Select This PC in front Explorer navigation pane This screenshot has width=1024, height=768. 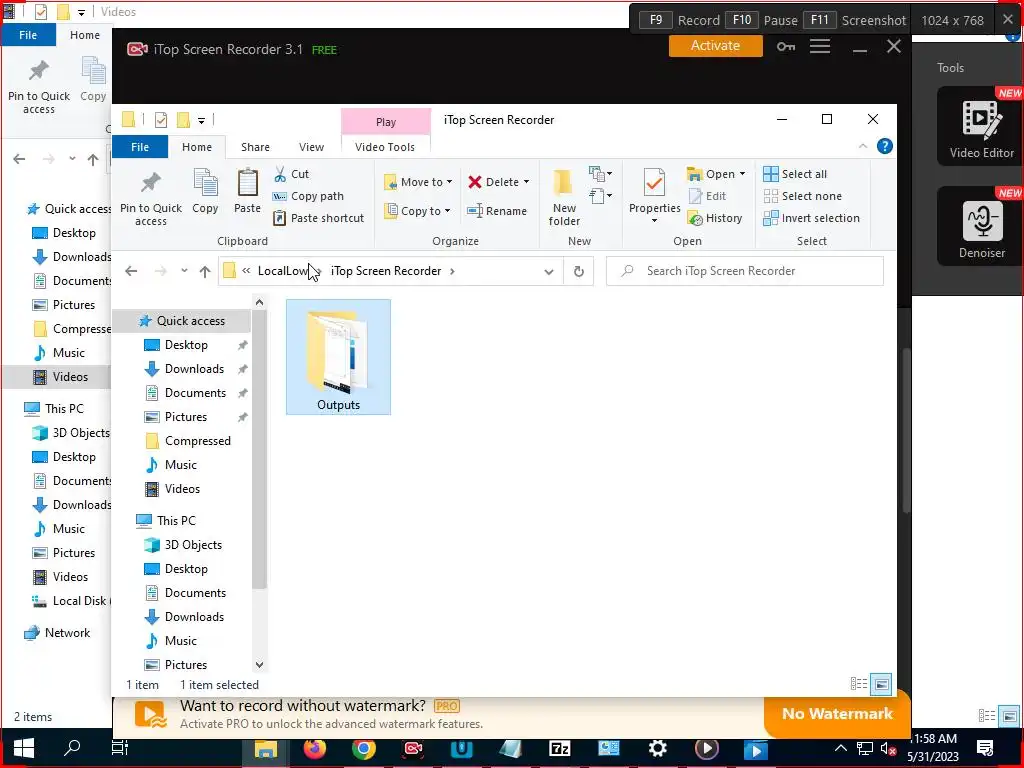pyautogui.click(x=176, y=520)
